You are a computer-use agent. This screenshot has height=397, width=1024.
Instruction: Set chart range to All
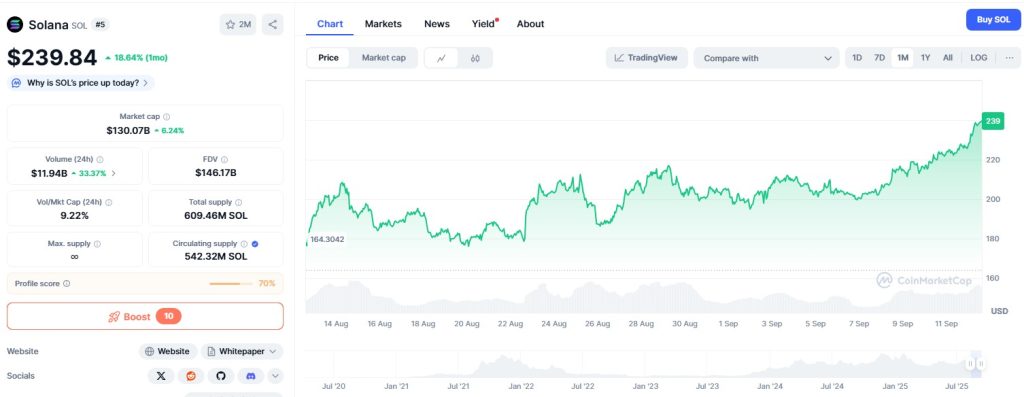tap(948, 57)
